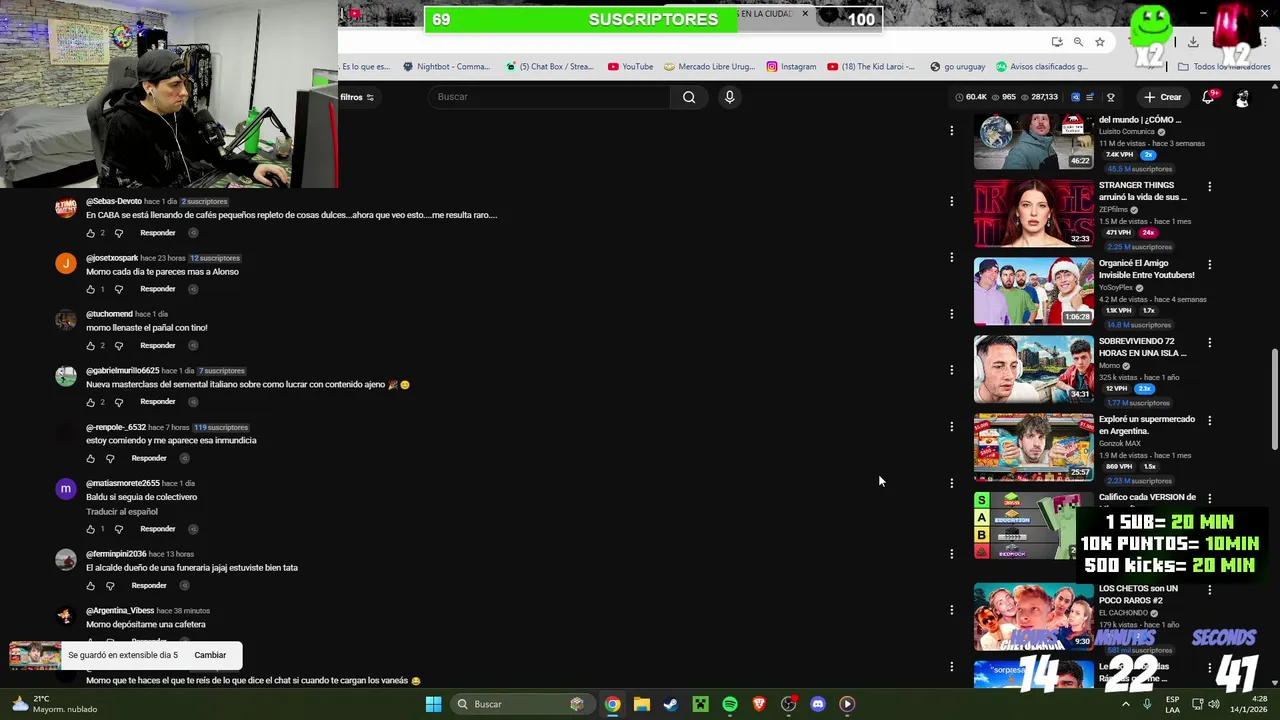1280x720 pixels.
Task: Reply to @gabrielmurillo6625's comment
Action: 157,402
